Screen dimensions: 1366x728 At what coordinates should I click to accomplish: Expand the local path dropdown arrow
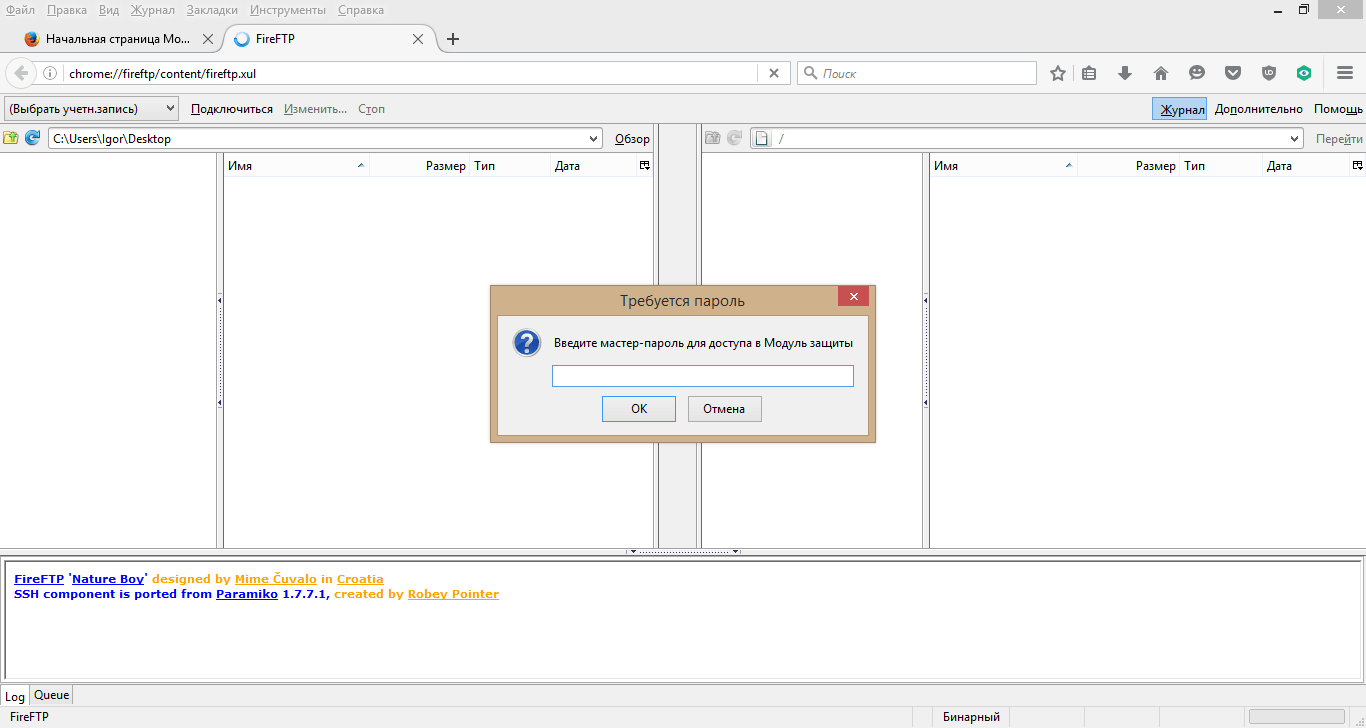(x=594, y=139)
